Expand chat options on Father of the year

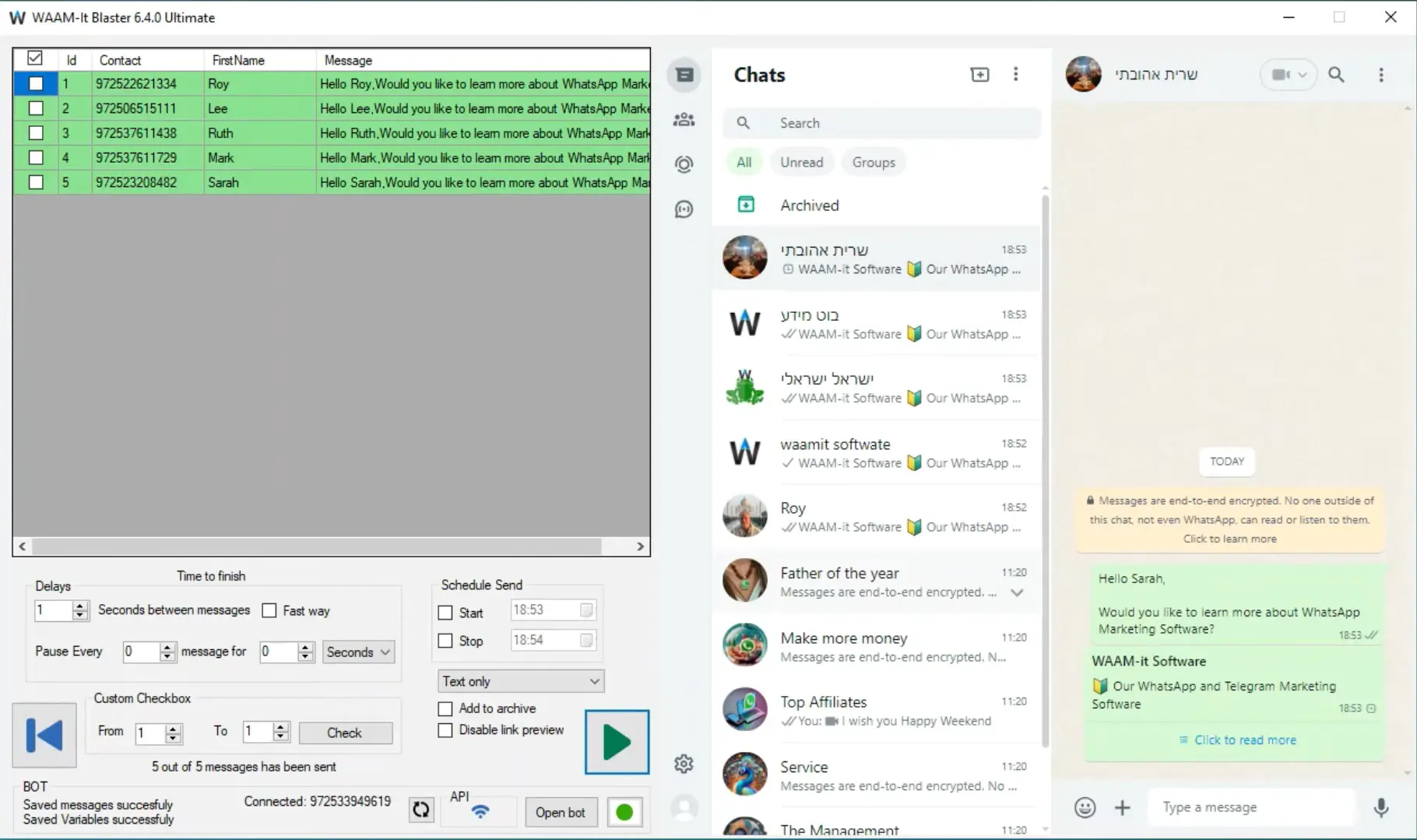click(1017, 592)
